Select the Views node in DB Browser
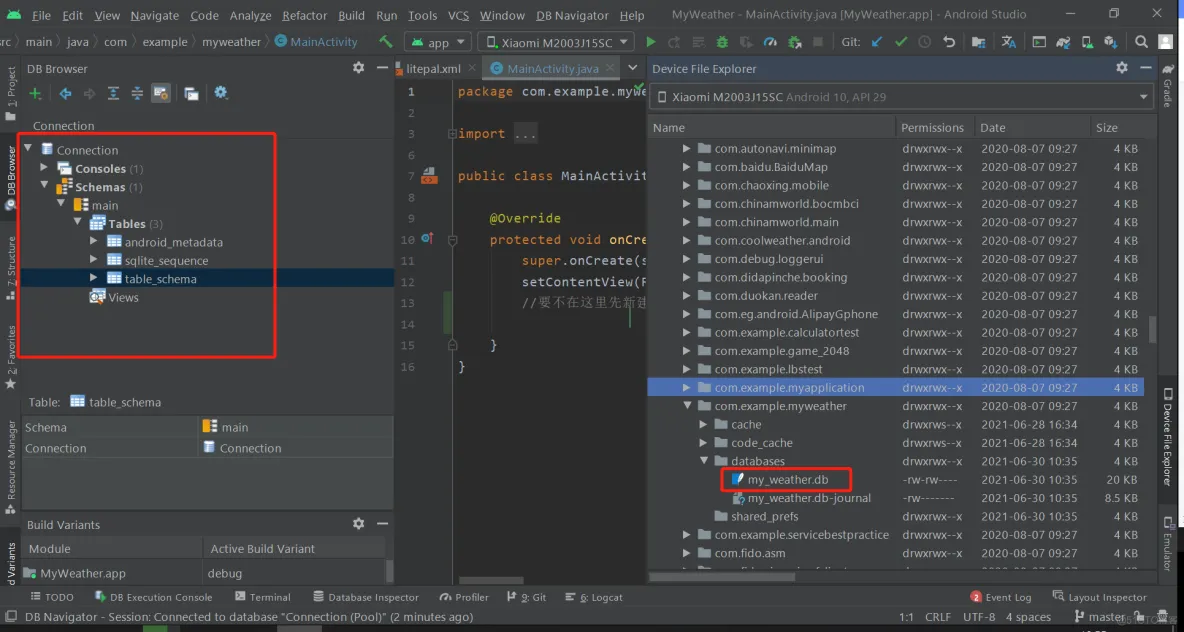Image resolution: width=1184 pixels, height=632 pixels. coord(114,297)
